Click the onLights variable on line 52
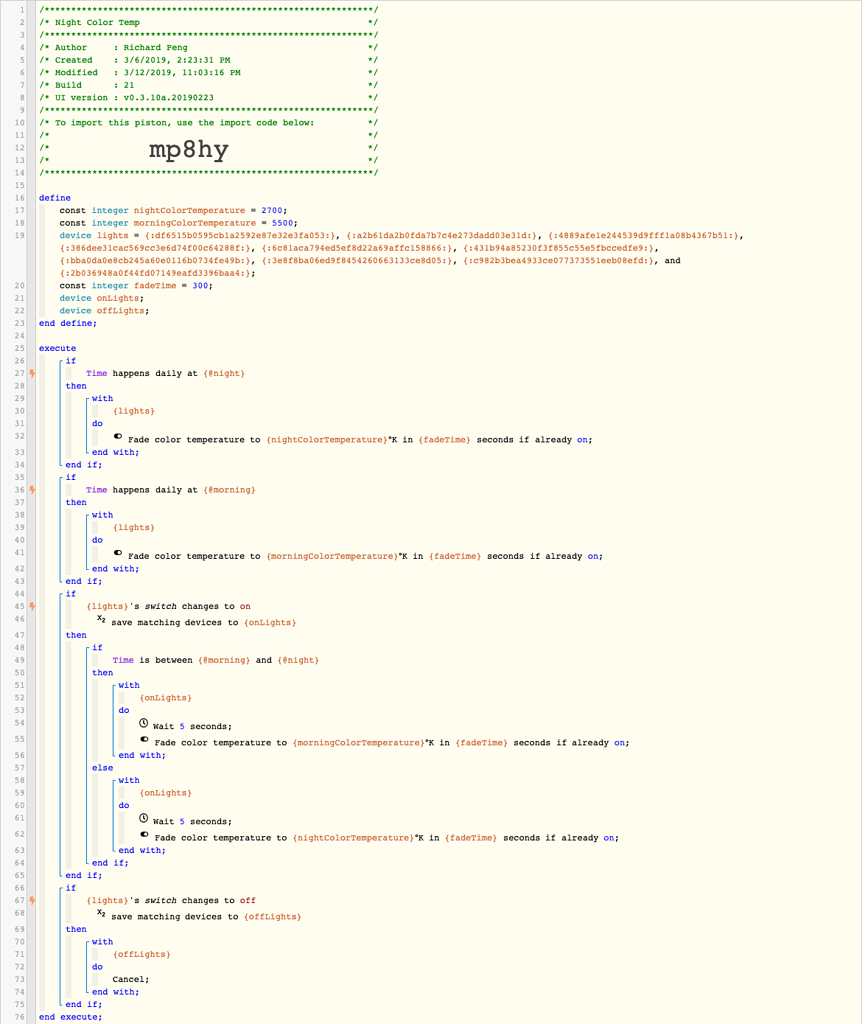This screenshot has height=1024, width=868. click(165, 697)
